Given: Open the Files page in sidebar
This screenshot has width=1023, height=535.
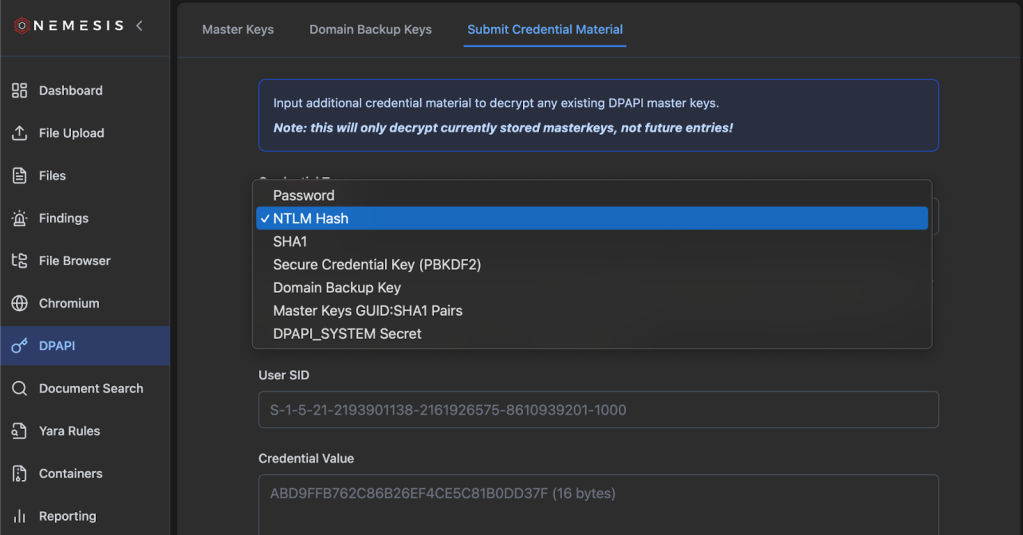Looking at the screenshot, I should pyautogui.click(x=52, y=176).
